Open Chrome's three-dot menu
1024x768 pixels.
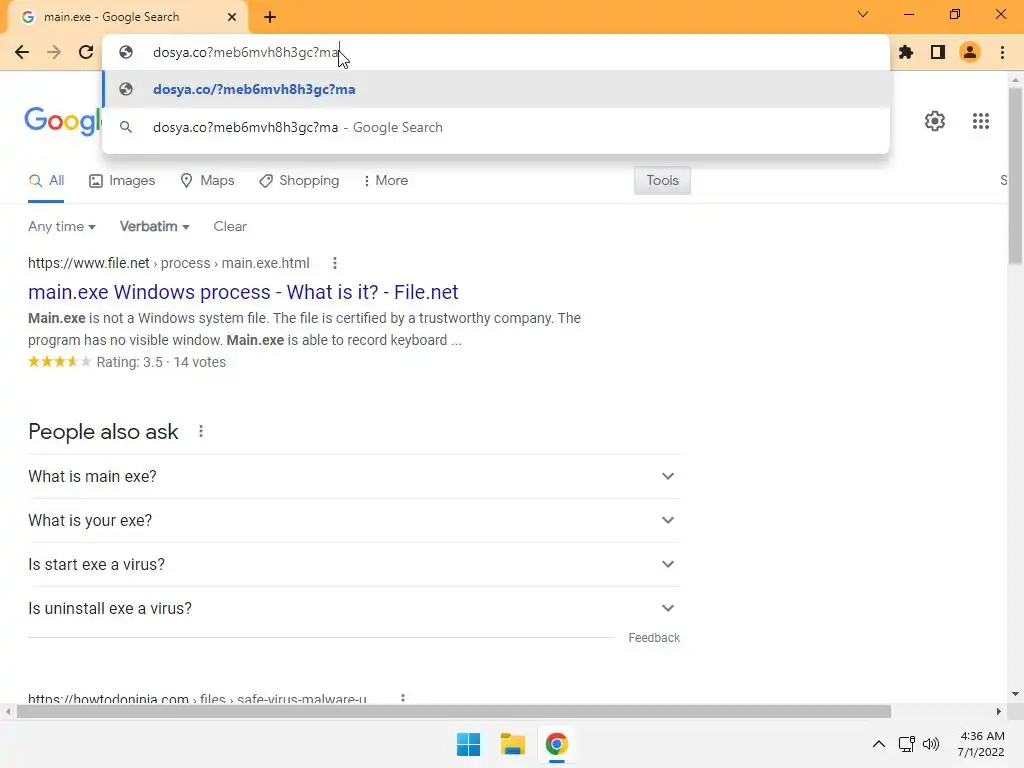1002,52
